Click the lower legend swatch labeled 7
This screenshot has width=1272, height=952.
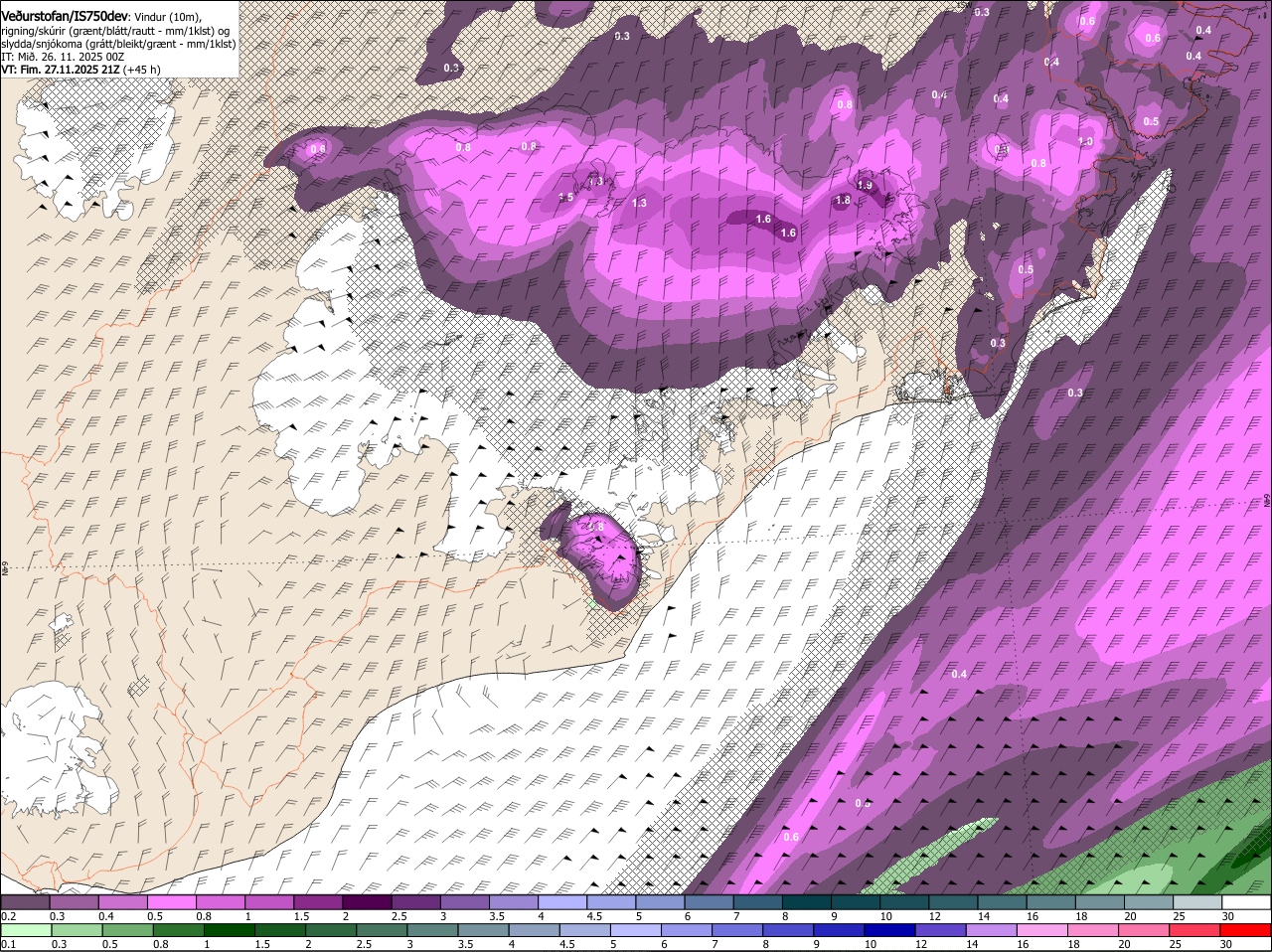[737, 930]
